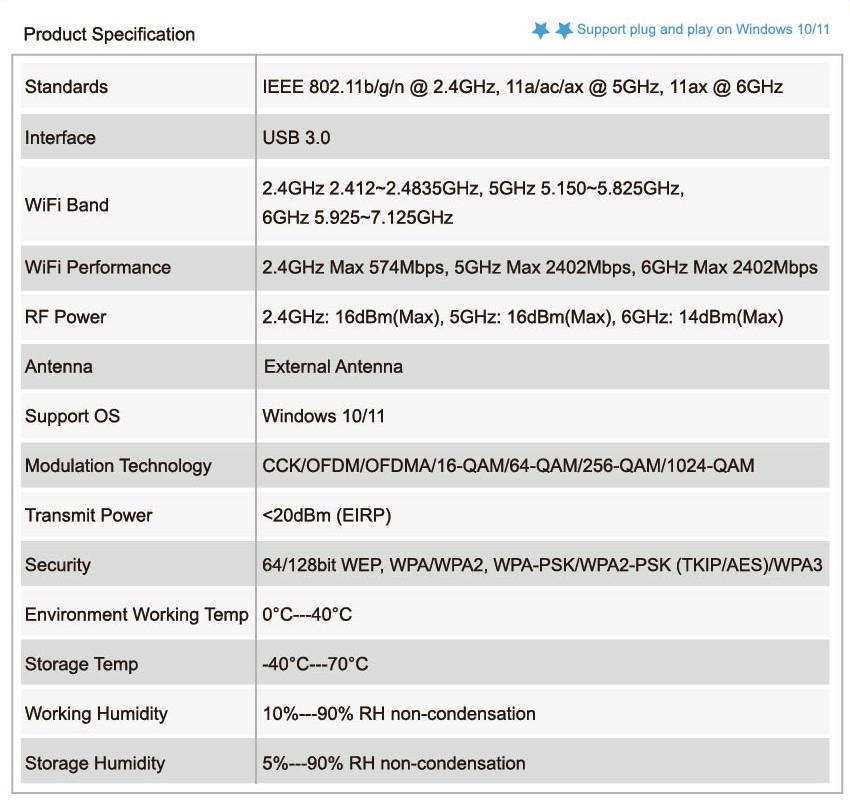Select the IEEE 802.11b/g/n standards value
The width and height of the screenshot is (850, 810).
pyautogui.click(x=522, y=87)
